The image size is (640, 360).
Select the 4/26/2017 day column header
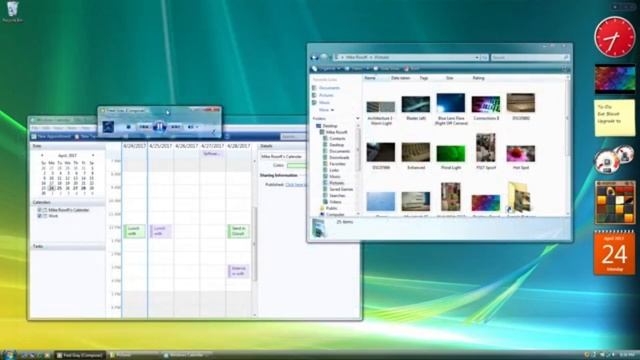tap(187, 146)
